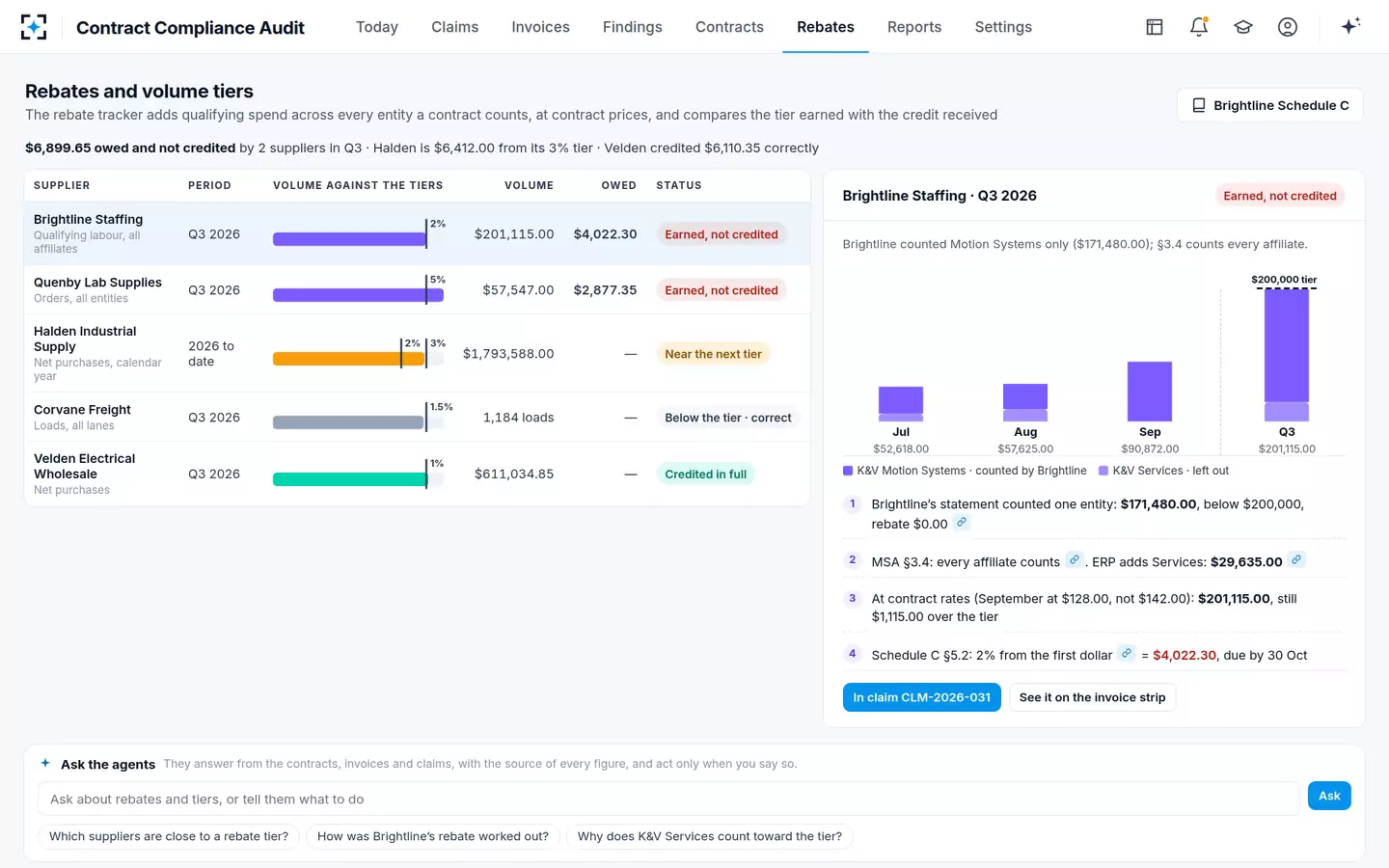The width and height of the screenshot is (1389, 868).
Task: Click the K&V Motion Systems legend swatch
Action: coord(848,471)
